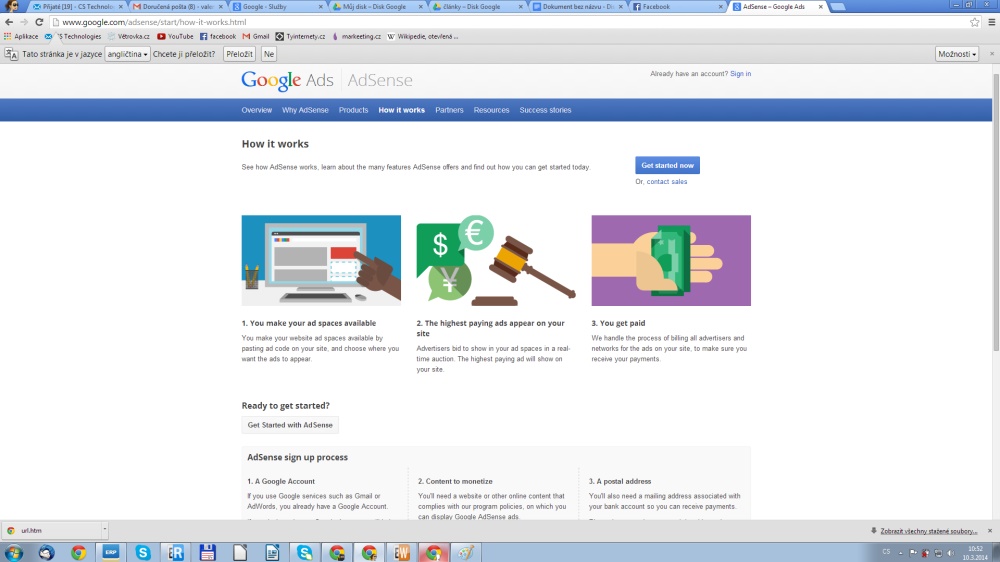Open the Success stories nav item
This screenshot has width=1000, height=562.
(545, 110)
